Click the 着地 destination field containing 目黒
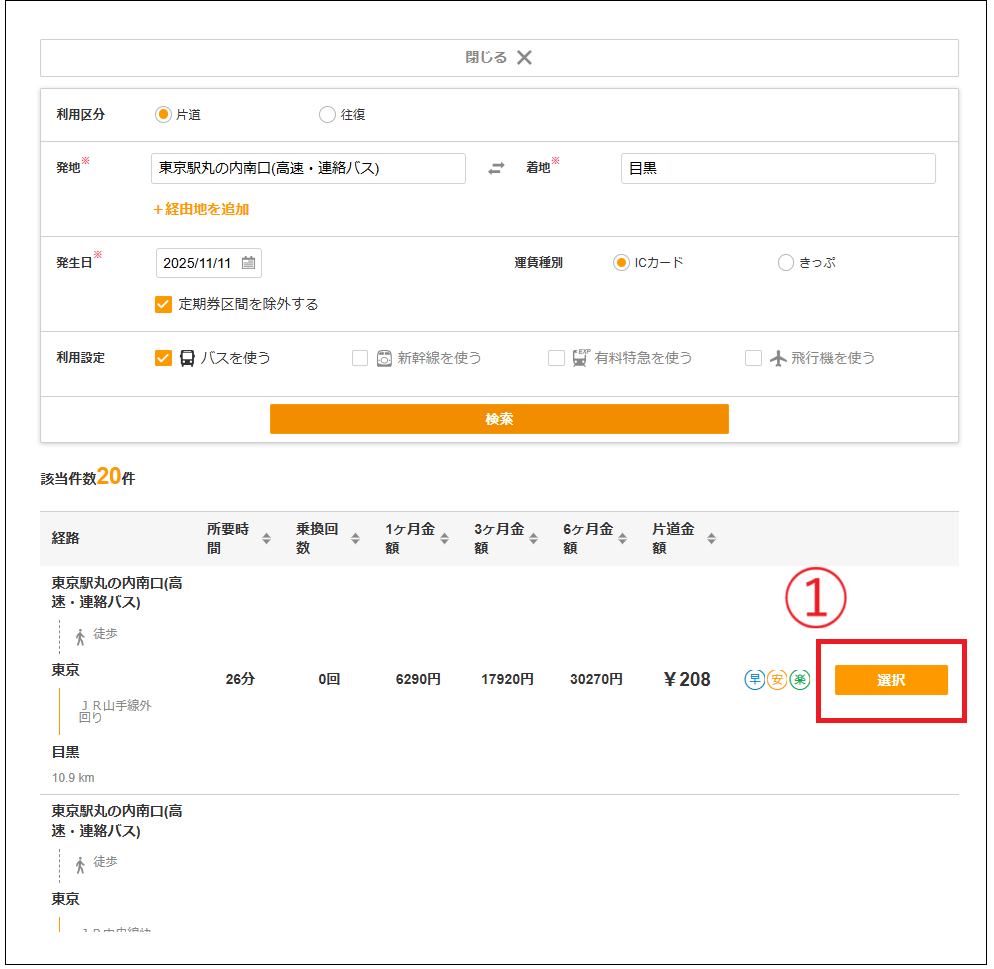This screenshot has width=994, height=969. click(x=777, y=169)
